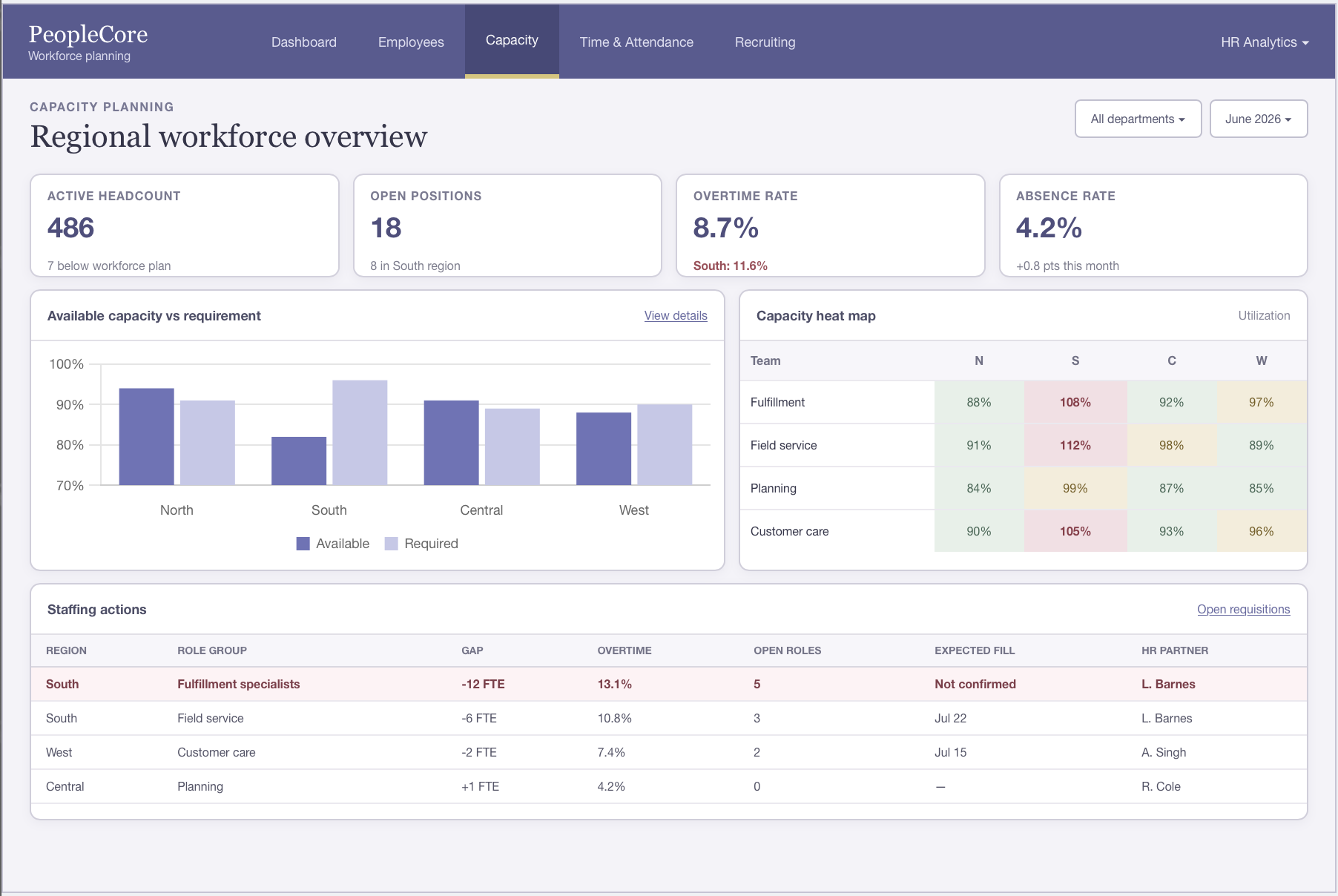Click the North Available bar

[146, 436]
